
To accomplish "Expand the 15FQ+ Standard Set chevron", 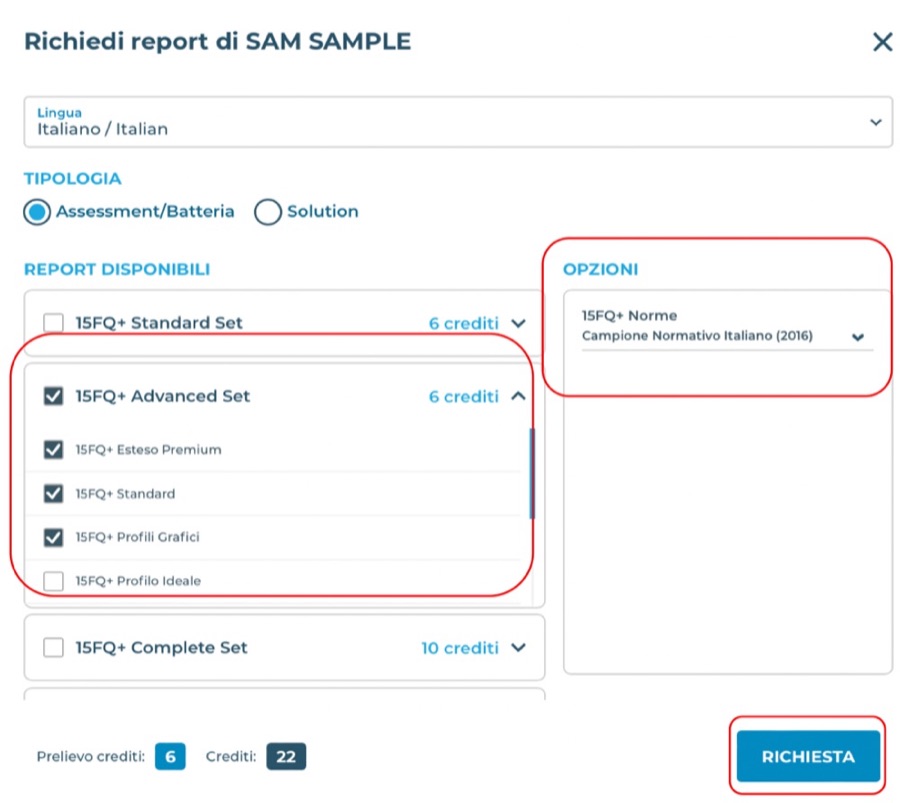I will [518, 323].
